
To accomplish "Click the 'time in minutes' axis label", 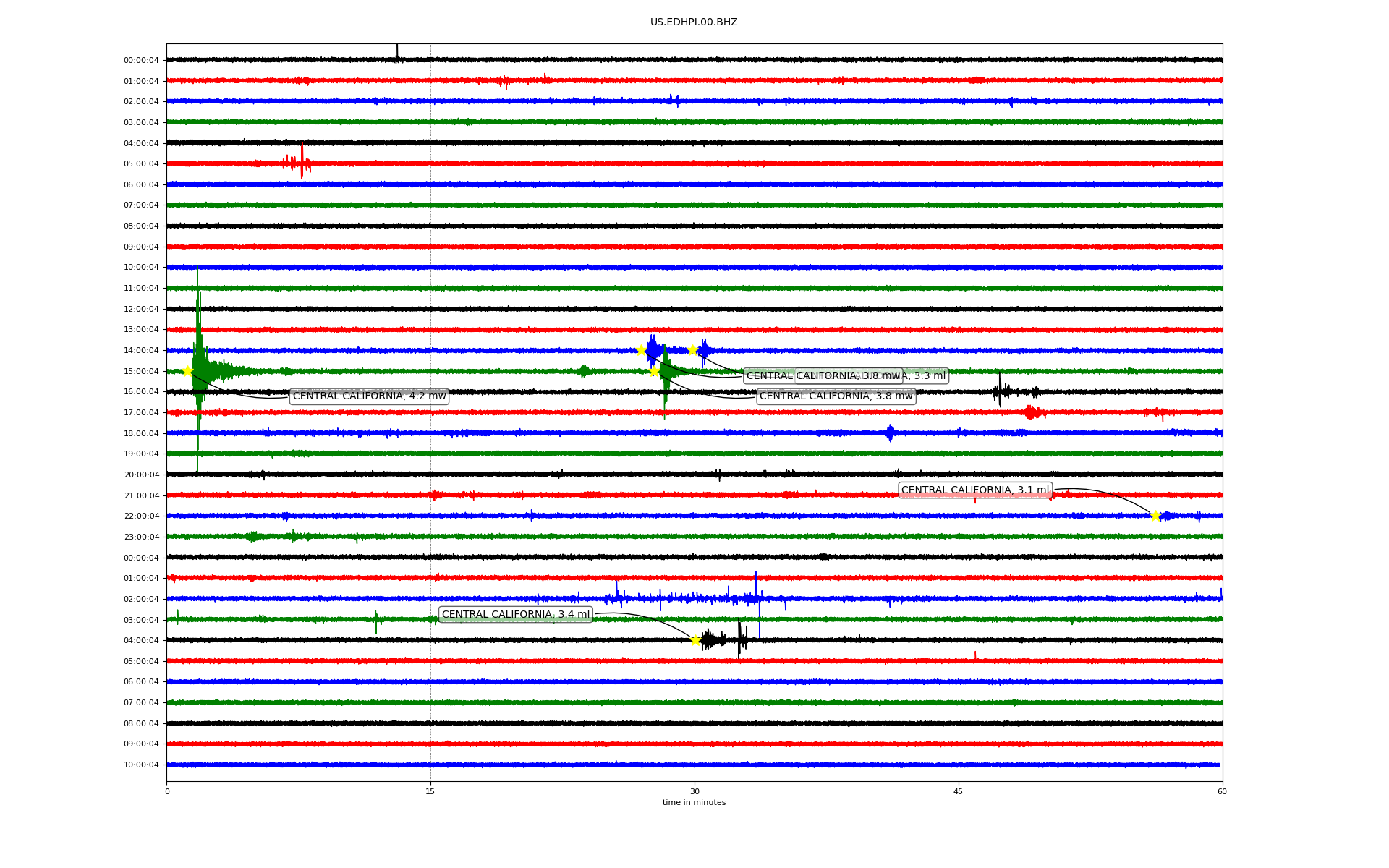I will coord(694,802).
